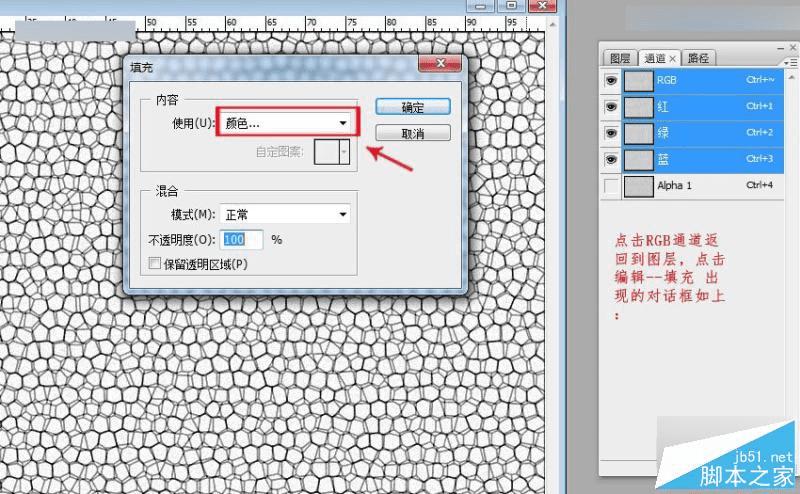Select the RGB channel row label
Viewport: 800px width, 494px height.
pos(666,80)
